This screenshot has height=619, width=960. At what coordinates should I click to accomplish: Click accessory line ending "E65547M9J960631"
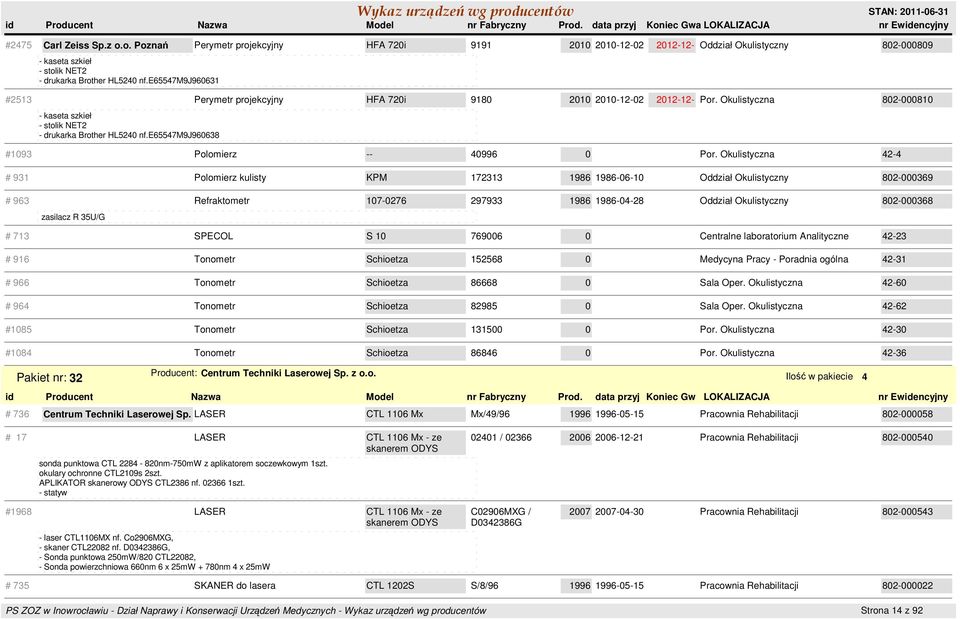point(129,81)
